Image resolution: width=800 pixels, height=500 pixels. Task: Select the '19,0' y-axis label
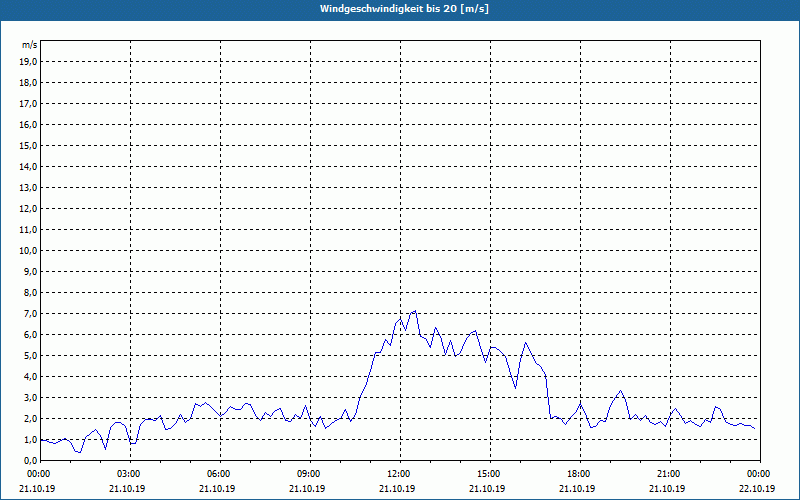click(x=28, y=62)
